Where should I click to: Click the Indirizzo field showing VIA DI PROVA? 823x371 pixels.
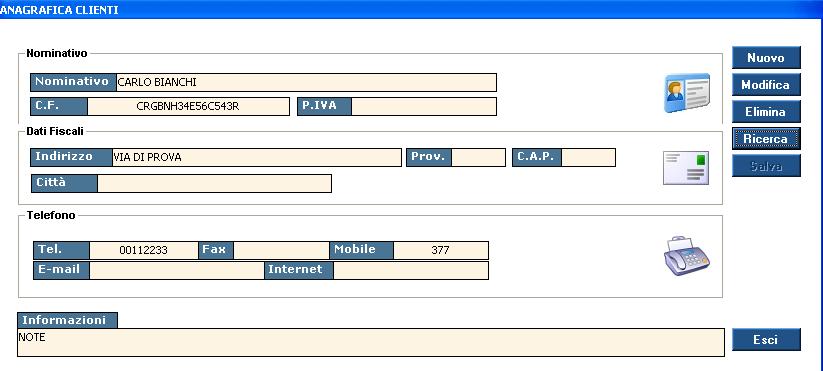pyautogui.click(x=257, y=157)
